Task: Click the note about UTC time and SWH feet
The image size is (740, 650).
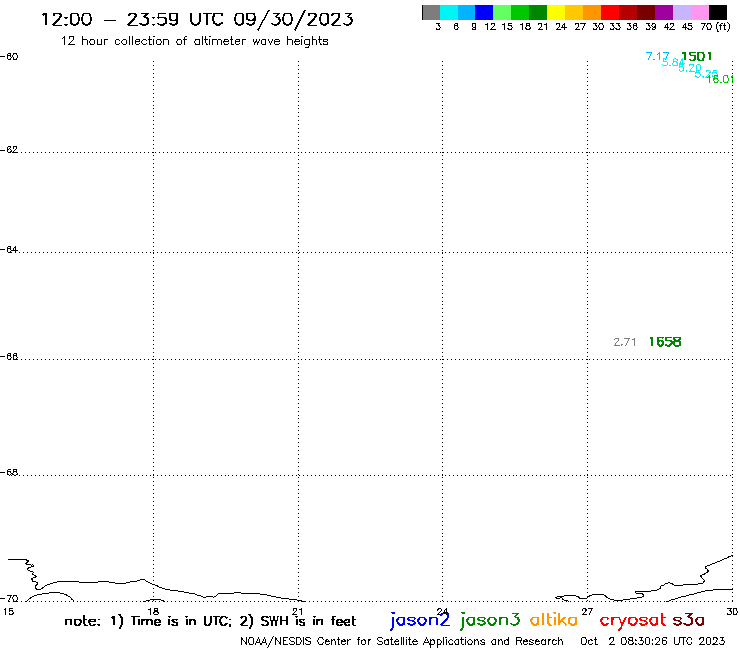Action: pos(210,621)
